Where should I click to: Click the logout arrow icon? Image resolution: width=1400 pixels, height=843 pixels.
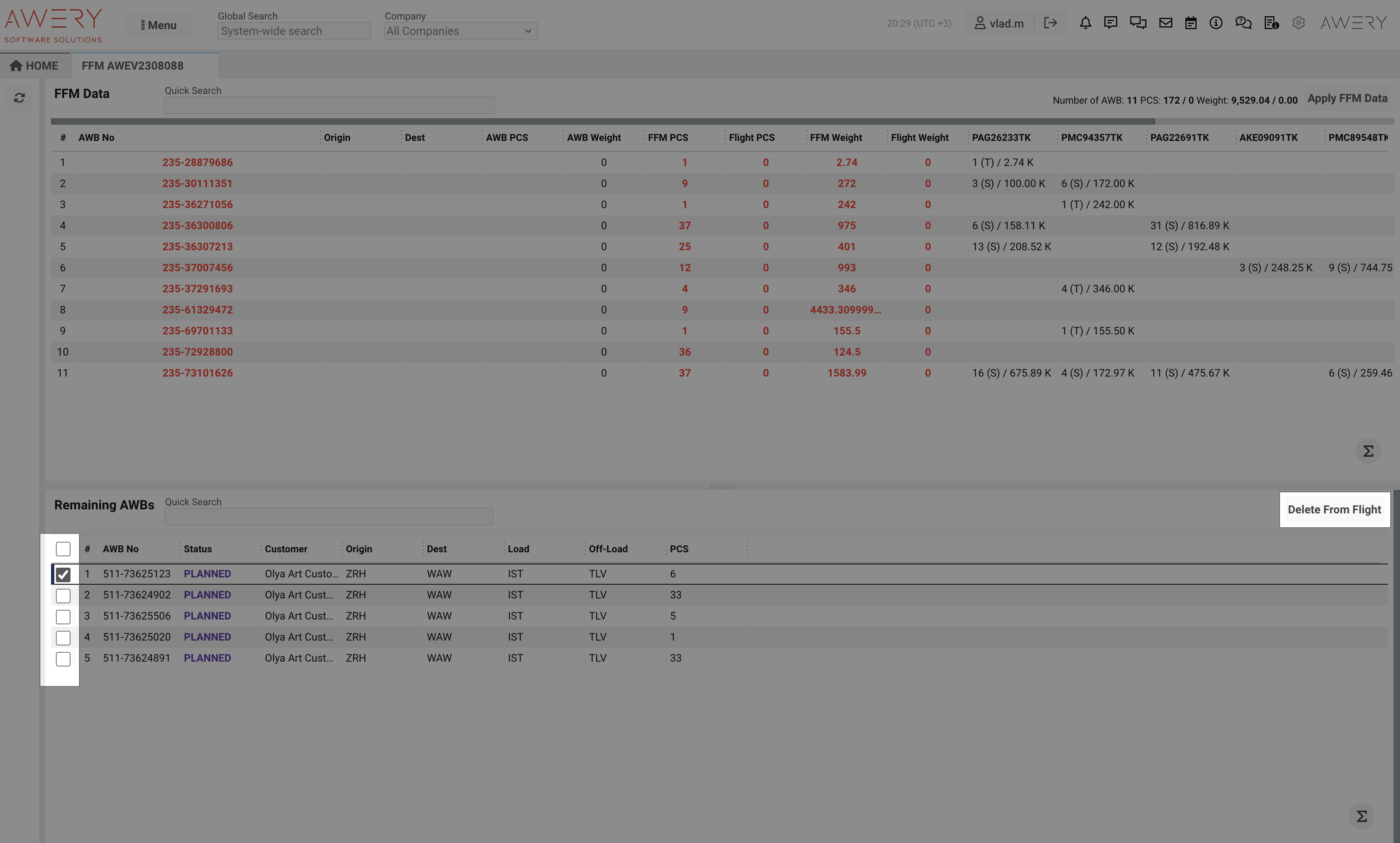click(x=1050, y=23)
